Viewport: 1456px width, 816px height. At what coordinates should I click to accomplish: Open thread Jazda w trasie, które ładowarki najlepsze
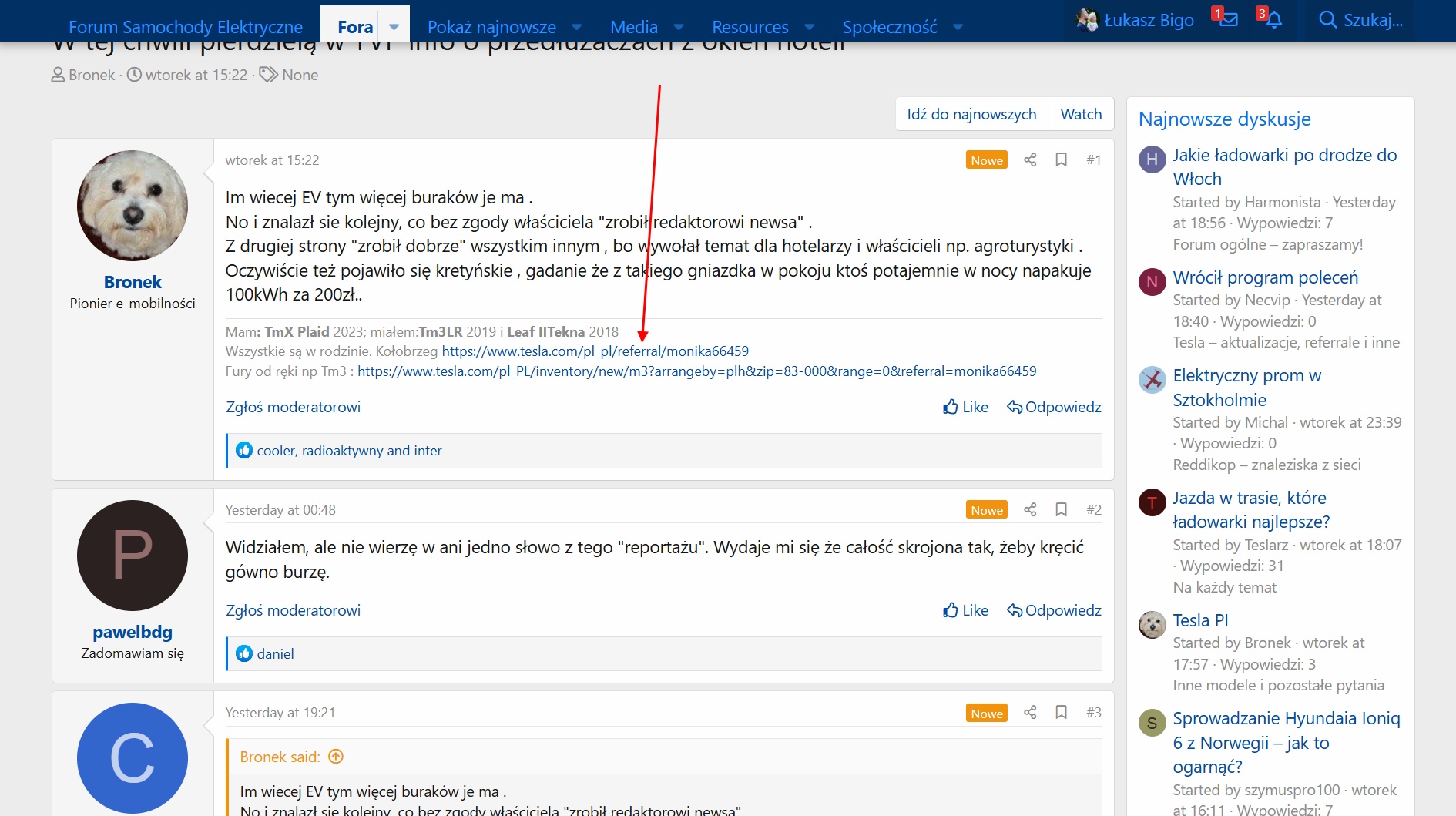tap(1251, 509)
